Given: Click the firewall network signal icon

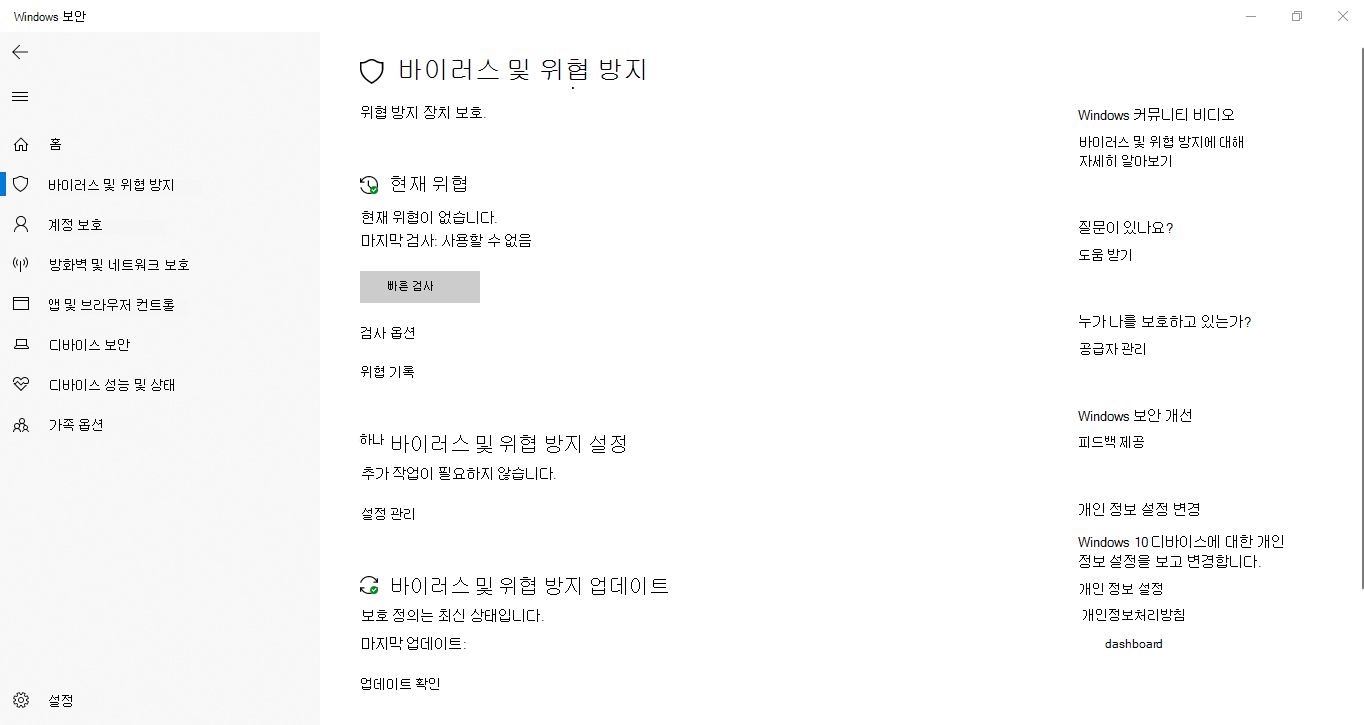Looking at the screenshot, I should 21,265.
